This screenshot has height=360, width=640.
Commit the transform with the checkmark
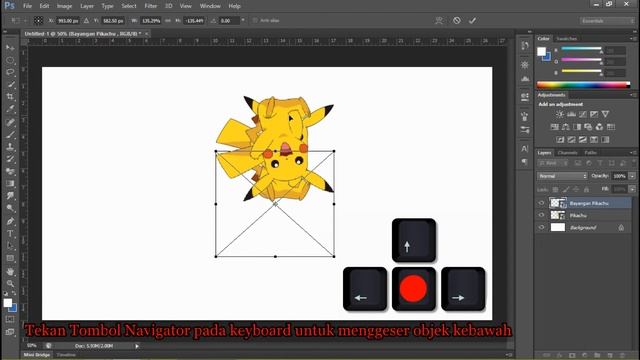click(472, 20)
